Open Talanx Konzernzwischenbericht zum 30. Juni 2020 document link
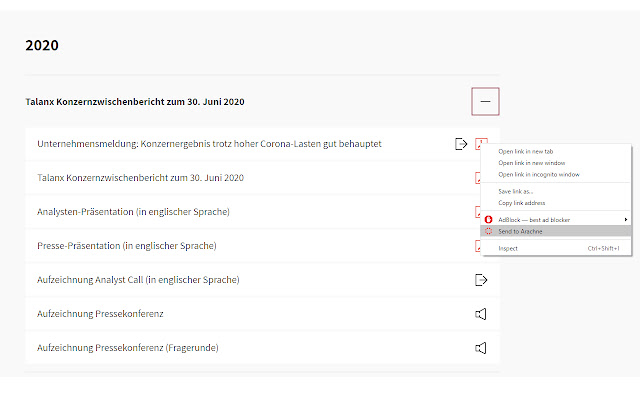 click(x=140, y=178)
